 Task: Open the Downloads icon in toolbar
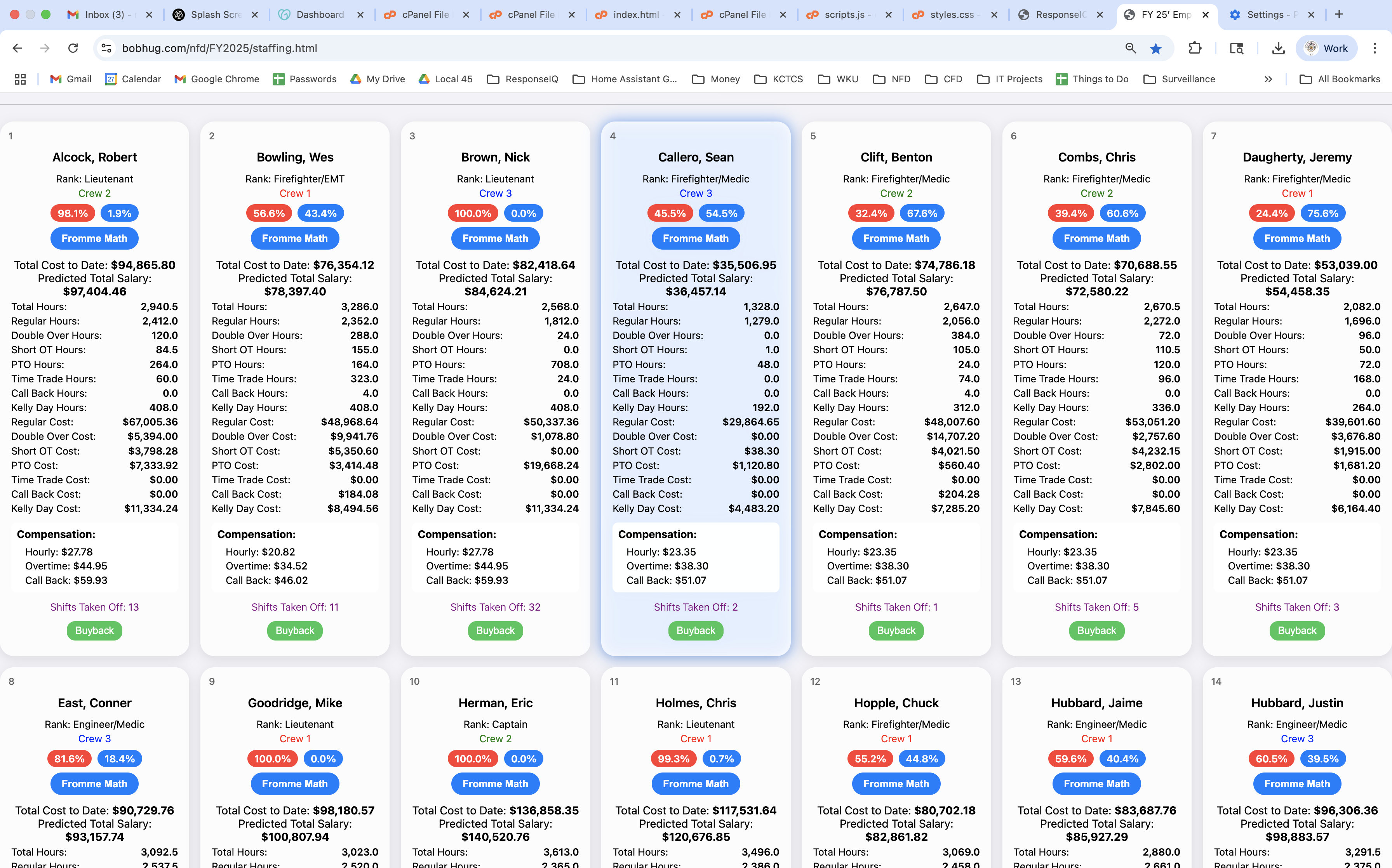pos(1278,48)
